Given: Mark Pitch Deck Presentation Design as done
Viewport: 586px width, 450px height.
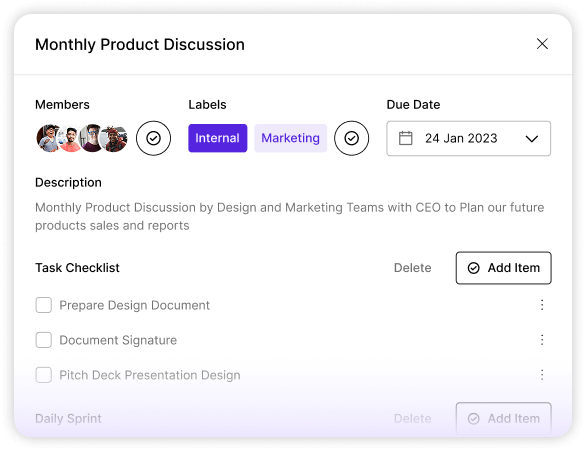Looking at the screenshot, I should [44, 375].
